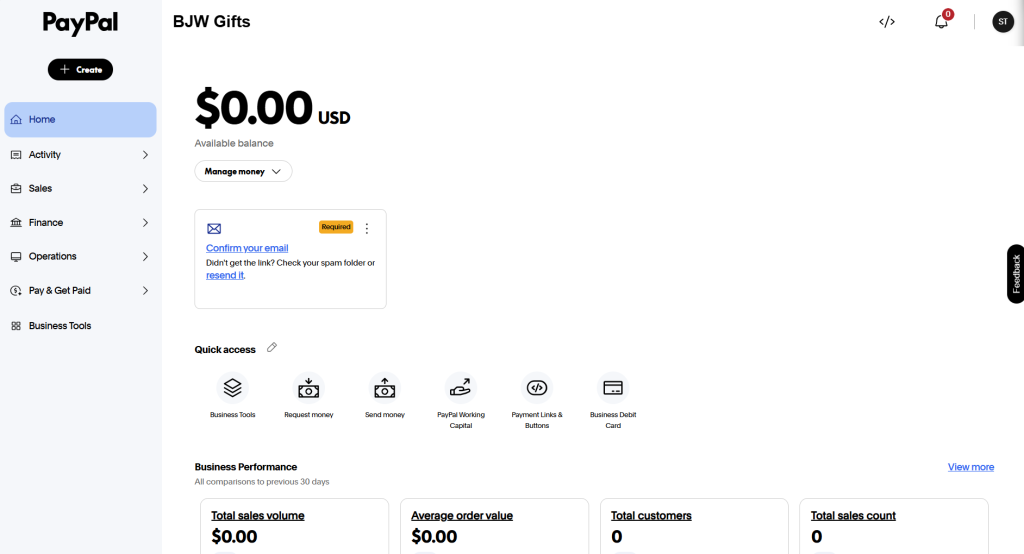Open the notifications bell
Viewport: 1024px width, 554px height.
tap(941, 22)
